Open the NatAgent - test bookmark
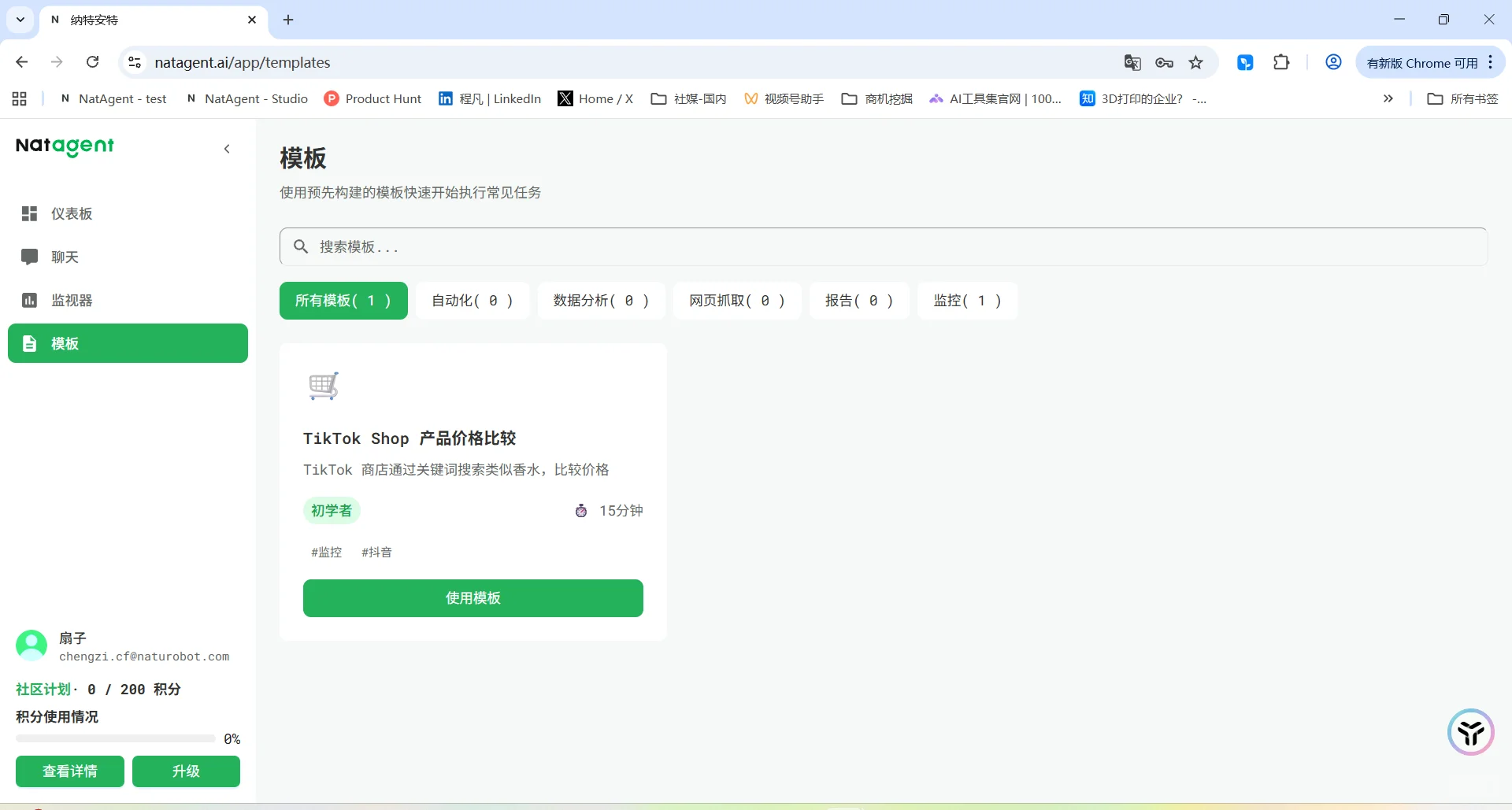The height and width of the screenshot is (810, 1512). (113, 98)
